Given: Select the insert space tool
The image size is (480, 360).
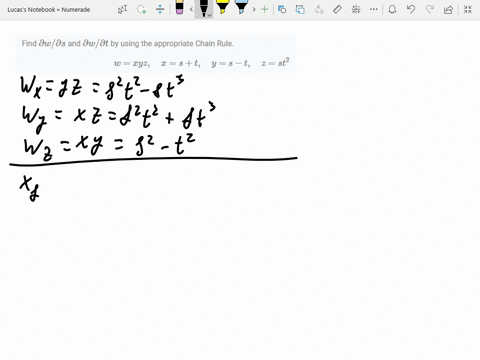Looking at the screenshot, I should click(x=160, y=9).
